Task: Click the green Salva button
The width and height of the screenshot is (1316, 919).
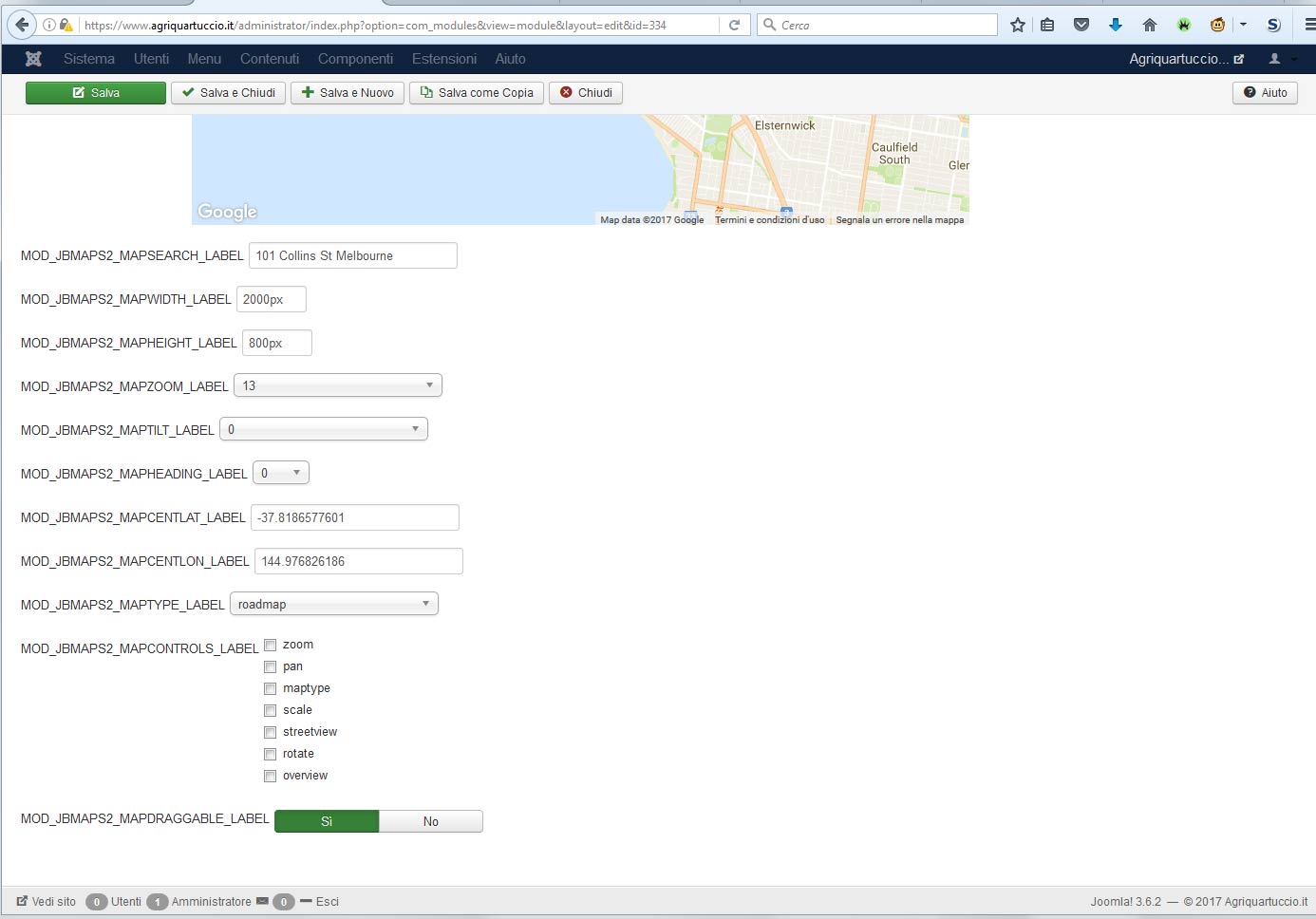Action: (96, 93)
